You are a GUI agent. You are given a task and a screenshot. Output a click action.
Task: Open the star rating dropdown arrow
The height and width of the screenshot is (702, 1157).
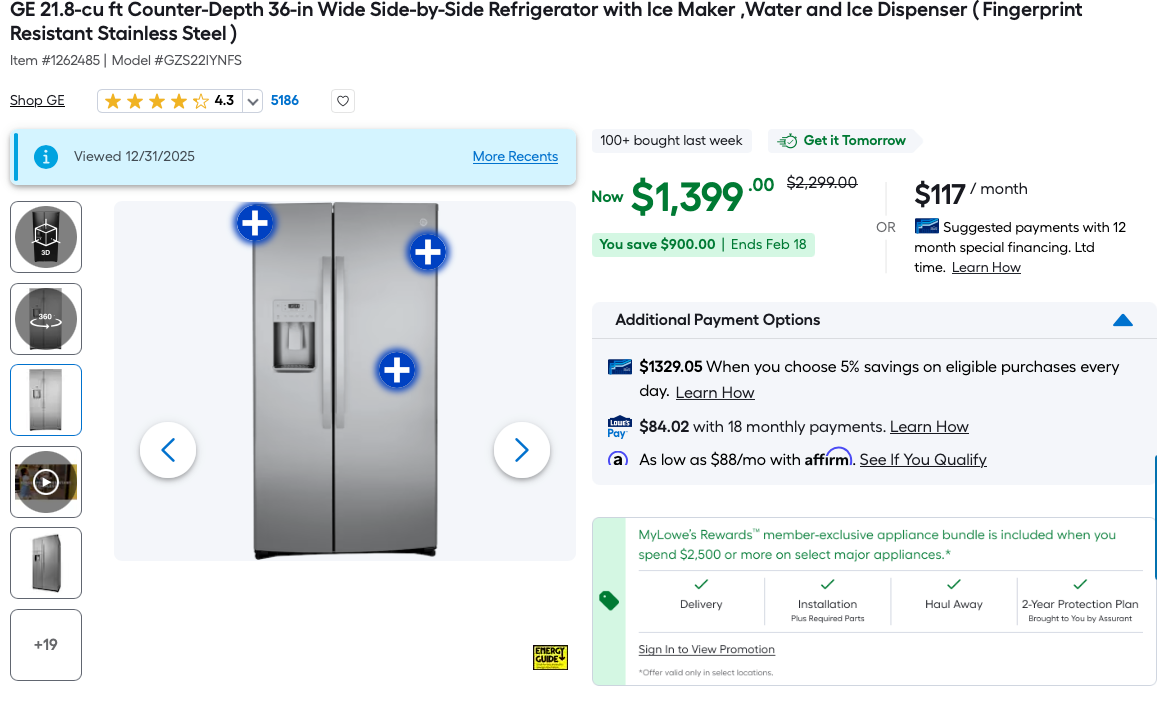(x=252, y=101)
